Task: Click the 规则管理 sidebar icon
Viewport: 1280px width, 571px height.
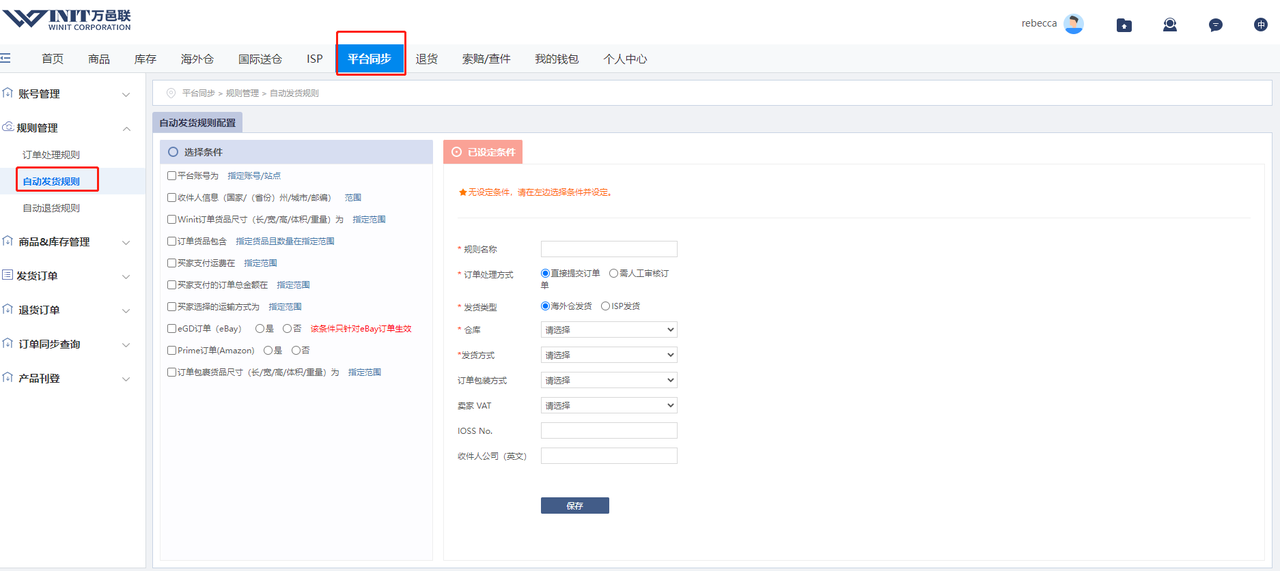Action: 8,127
